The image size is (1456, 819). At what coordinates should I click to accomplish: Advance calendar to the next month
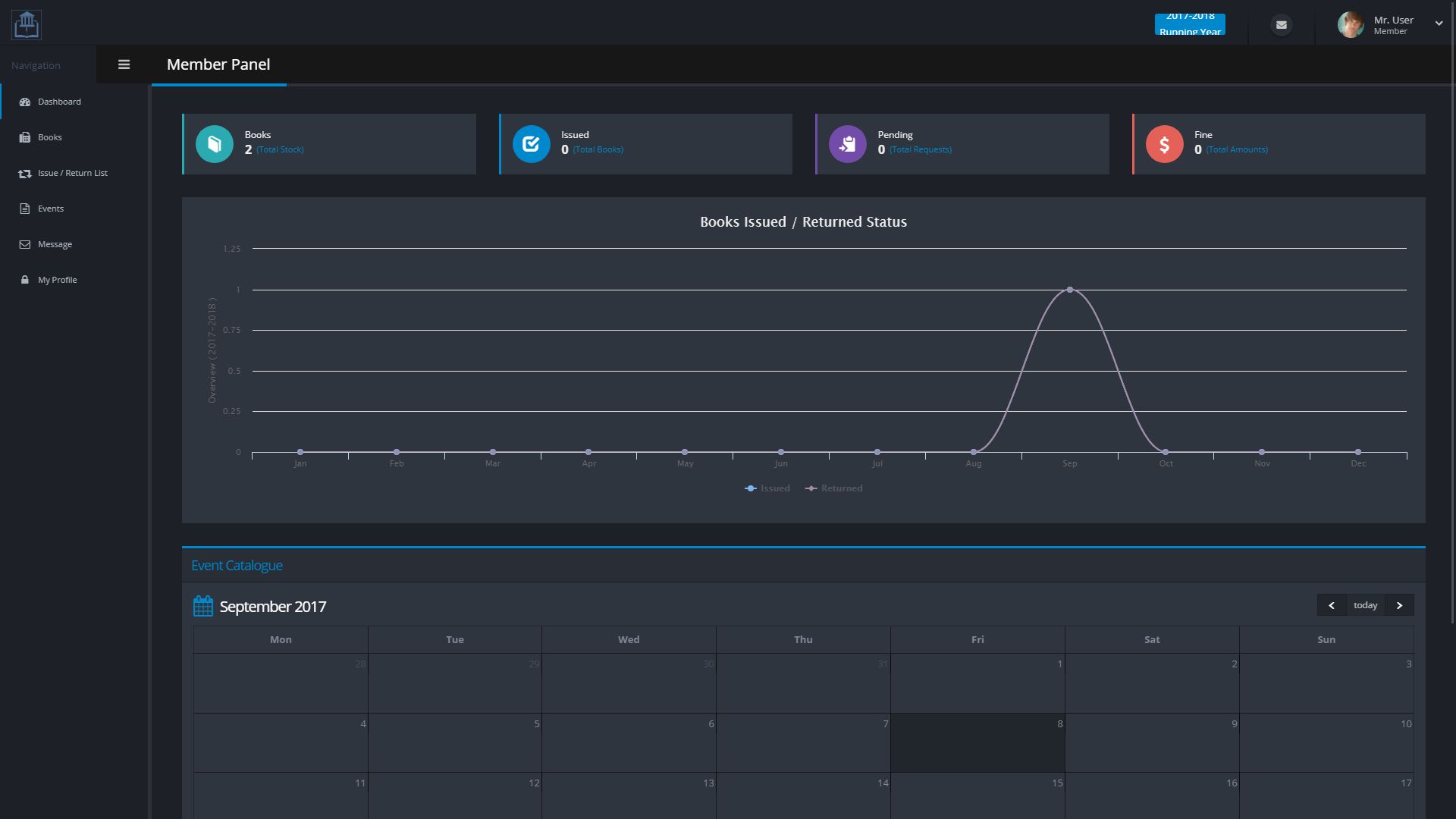[x=1399, y=605]
